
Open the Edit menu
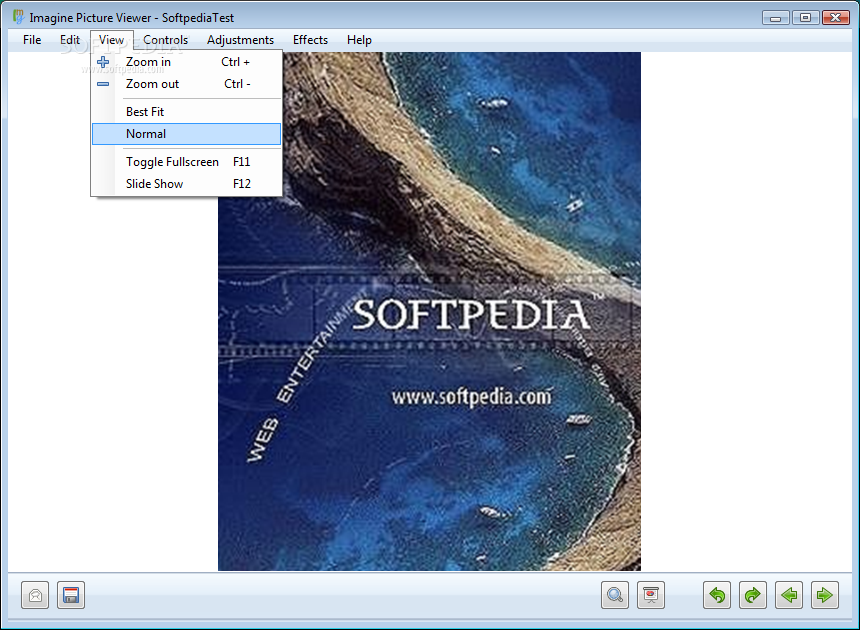70,40
